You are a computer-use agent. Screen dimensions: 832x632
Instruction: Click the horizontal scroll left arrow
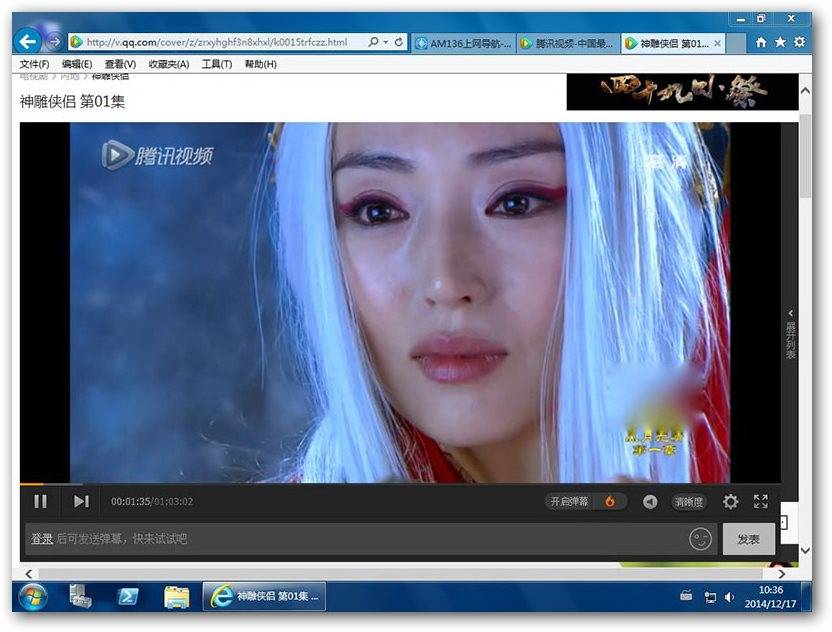[x=29, y=574]
